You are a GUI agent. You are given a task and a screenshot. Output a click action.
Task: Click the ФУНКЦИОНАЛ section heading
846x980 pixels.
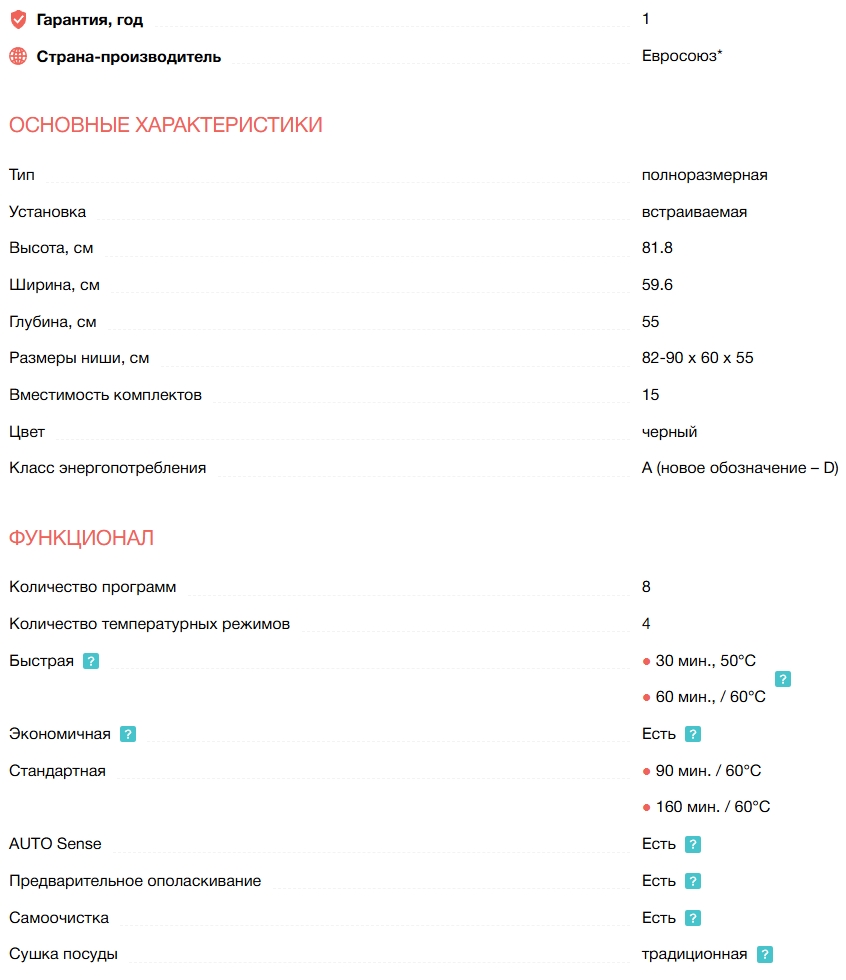(82, 538)
